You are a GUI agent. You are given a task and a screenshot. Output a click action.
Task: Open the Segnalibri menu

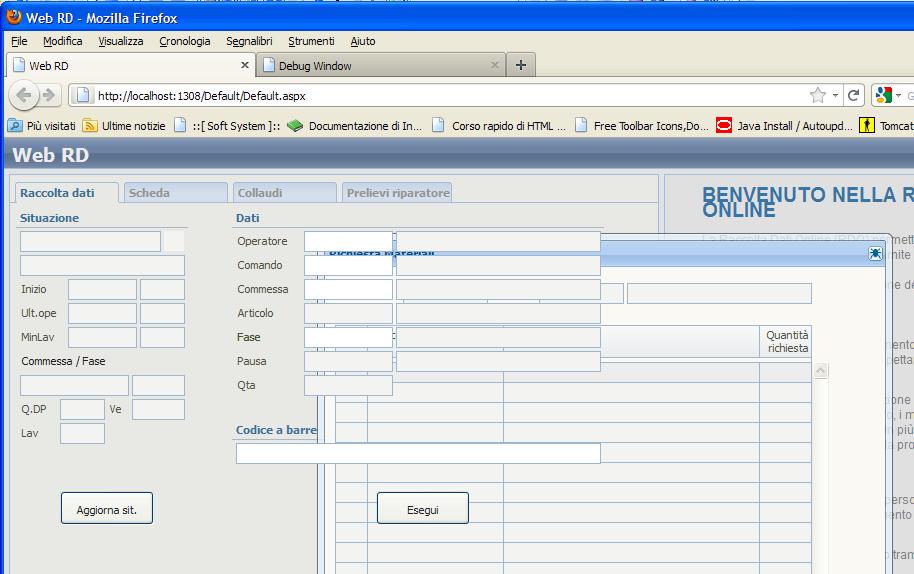pos(249,41)
